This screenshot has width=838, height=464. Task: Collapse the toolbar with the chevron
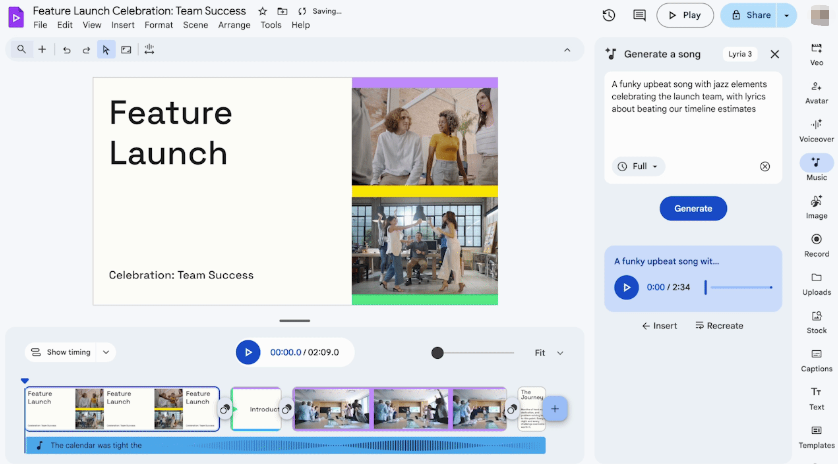click(x=567, y=49)
